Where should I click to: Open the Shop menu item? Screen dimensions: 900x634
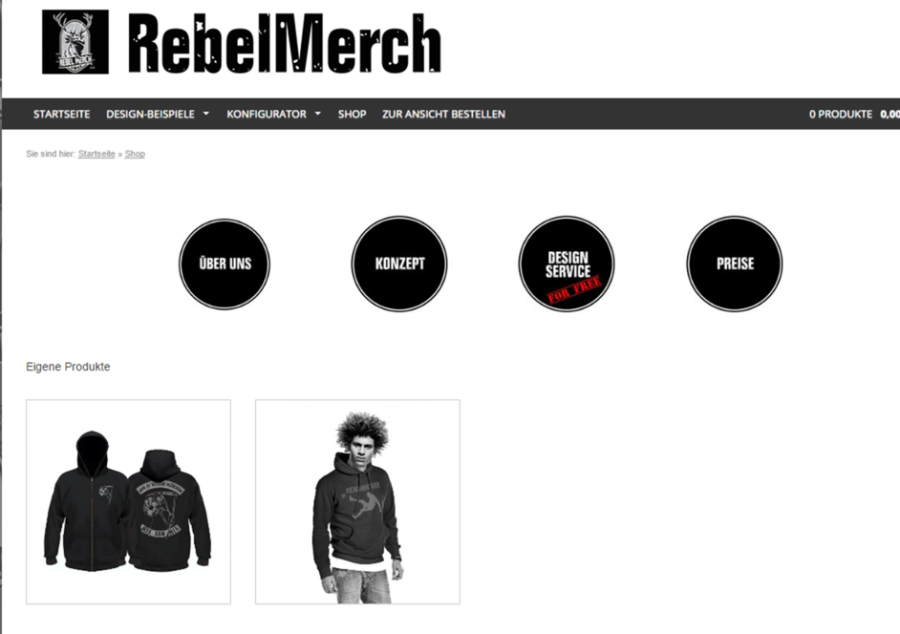pos(352,114)
